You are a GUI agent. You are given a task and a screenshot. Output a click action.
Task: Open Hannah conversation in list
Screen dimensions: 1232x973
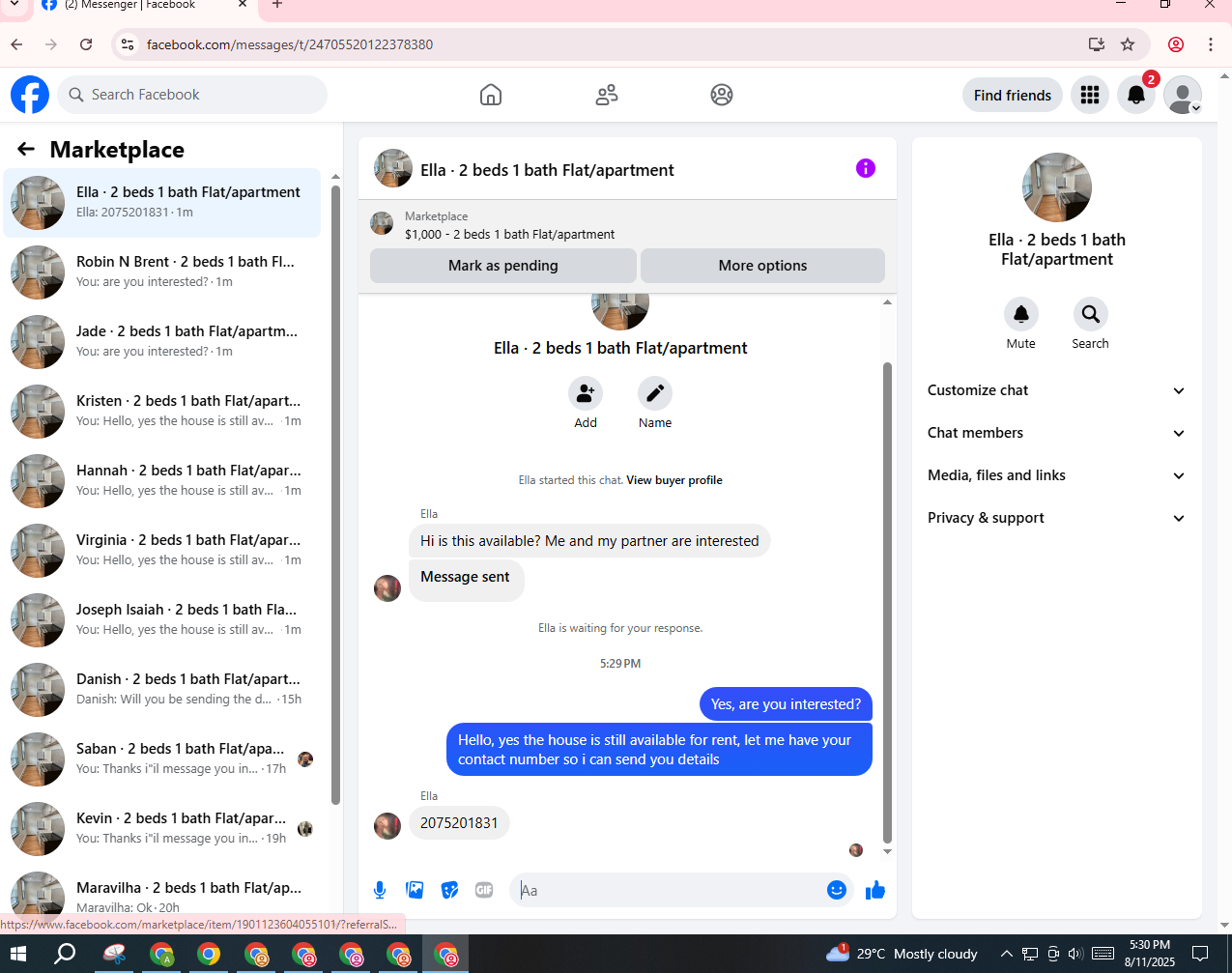(x=162, y=481)
